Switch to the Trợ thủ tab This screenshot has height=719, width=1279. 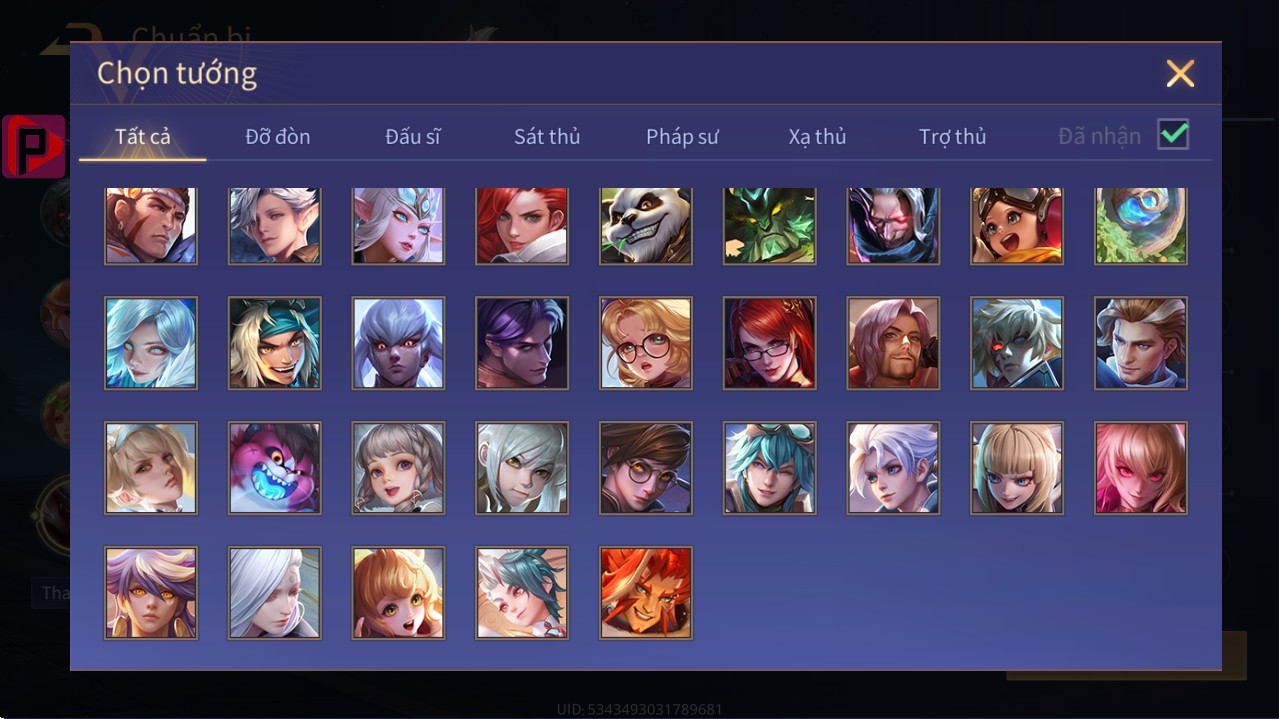click(952, 137)
